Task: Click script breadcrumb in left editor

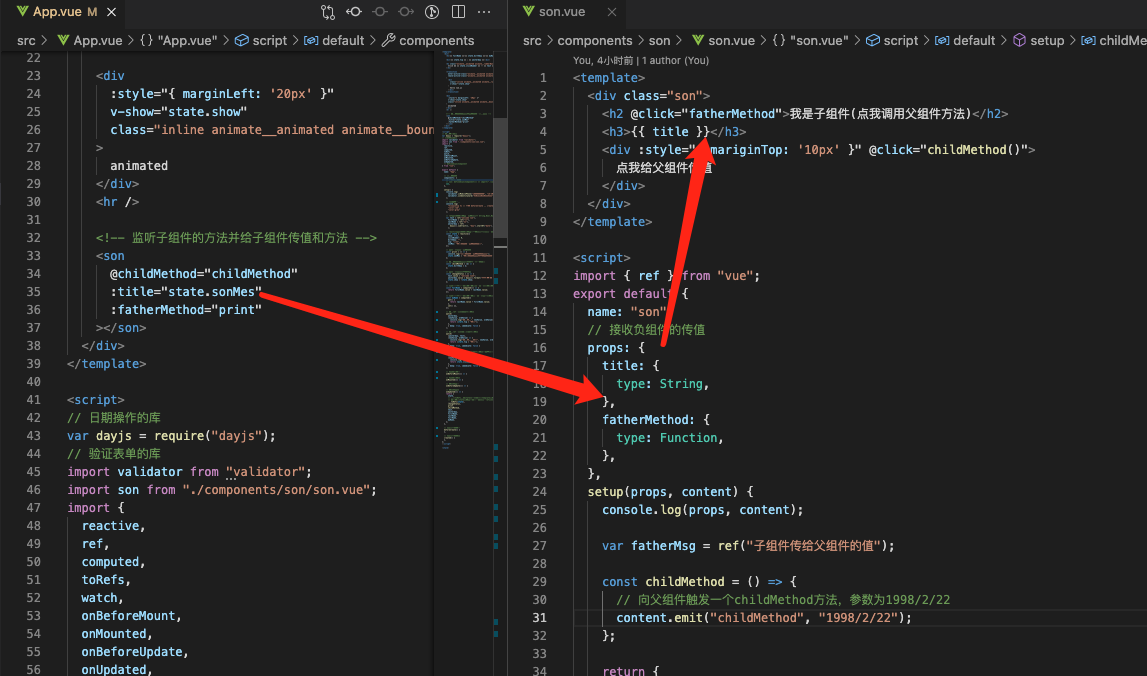Action: (261, 40)
